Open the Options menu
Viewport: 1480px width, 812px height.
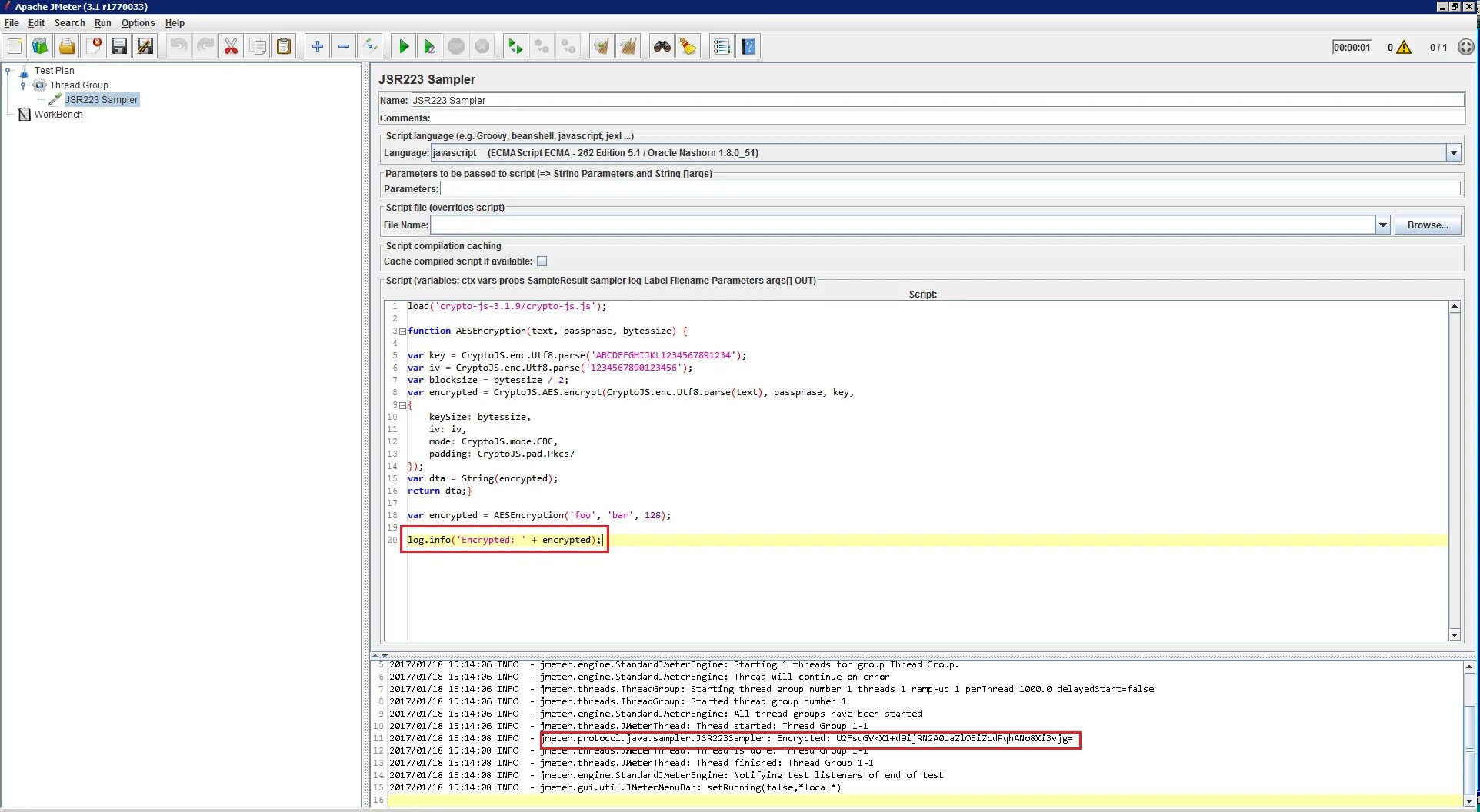tap(138, 23)
